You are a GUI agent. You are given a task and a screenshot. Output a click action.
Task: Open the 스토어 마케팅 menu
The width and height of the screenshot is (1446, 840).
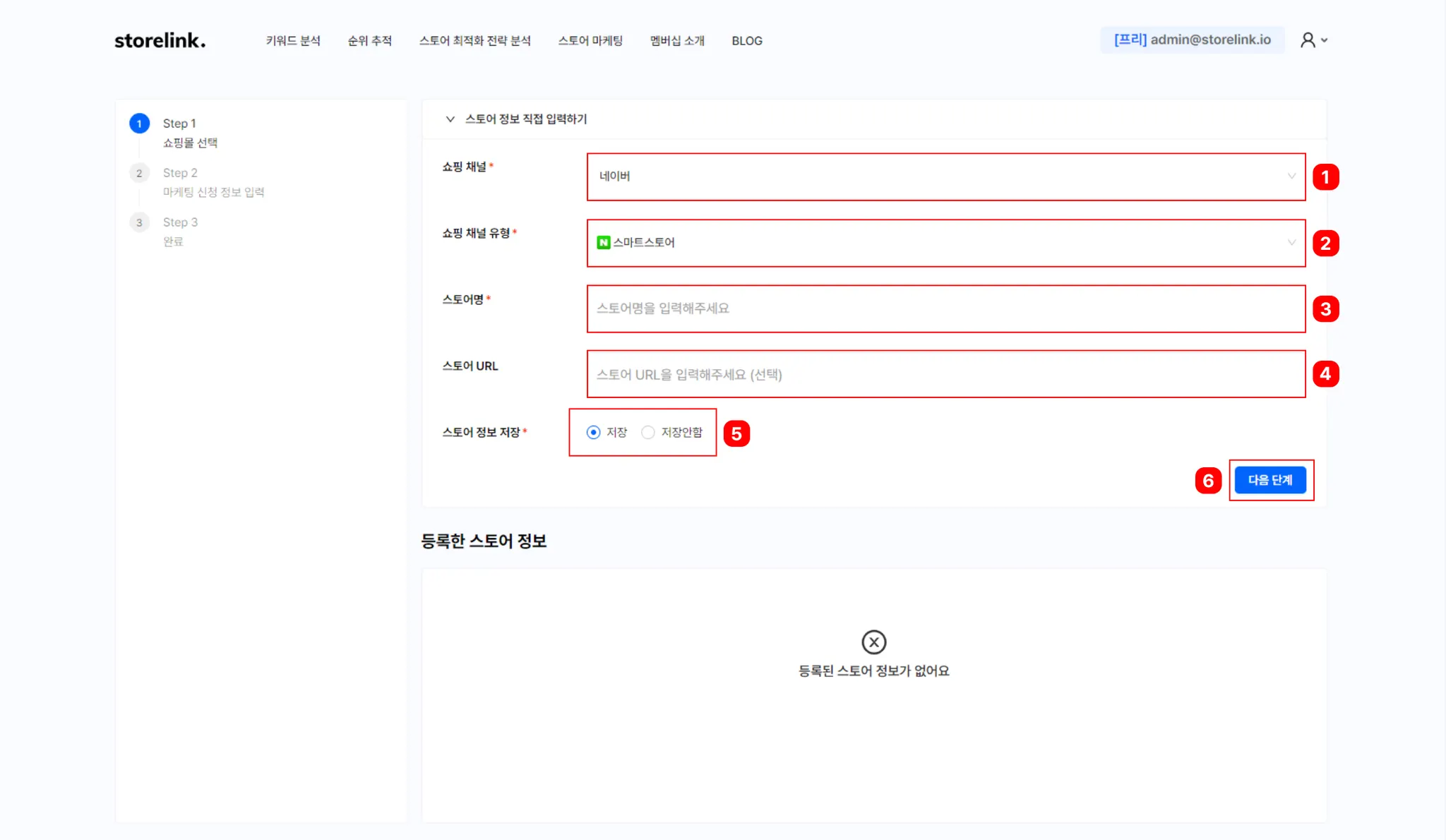pos(590,41)
